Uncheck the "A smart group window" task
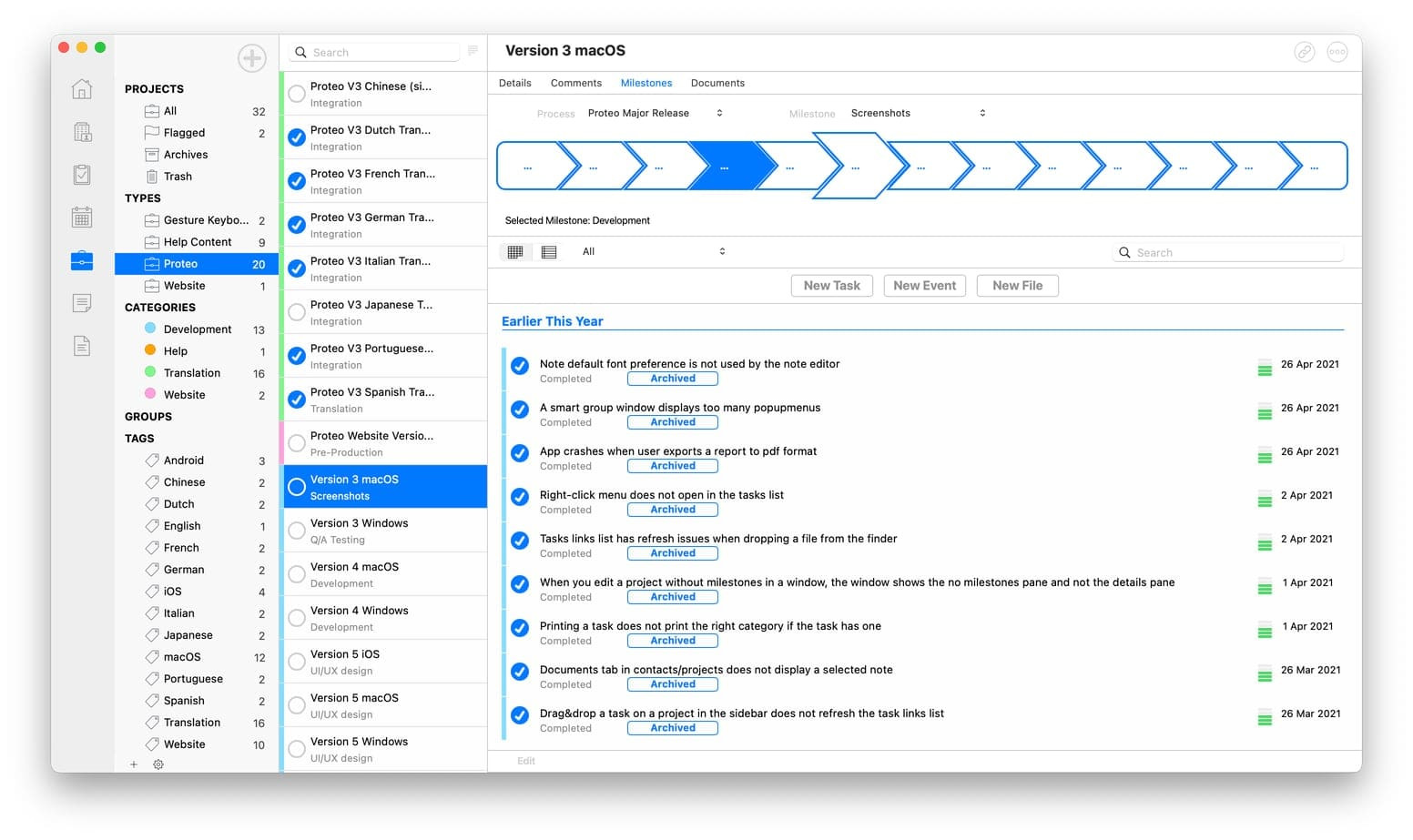 coord(520,410)
